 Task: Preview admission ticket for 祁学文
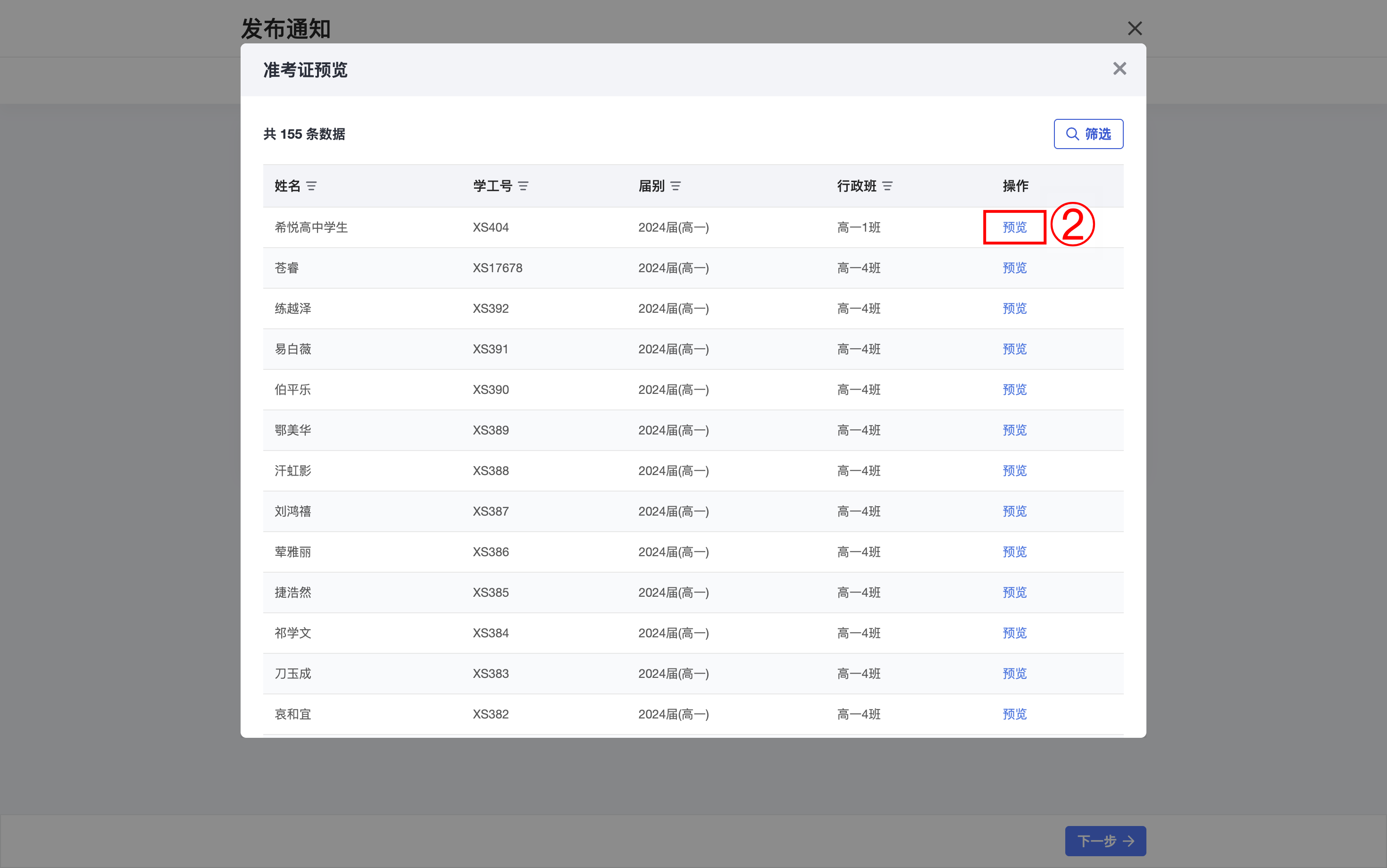click(x=1014, y=633)
